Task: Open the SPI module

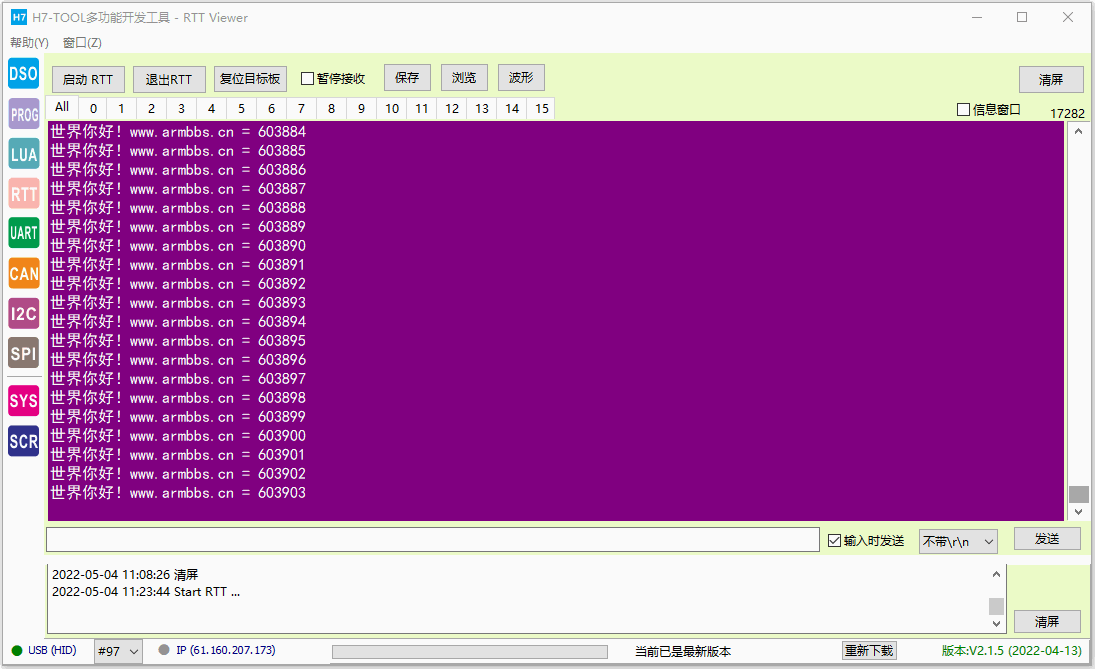Action: [x=24, y=353]
